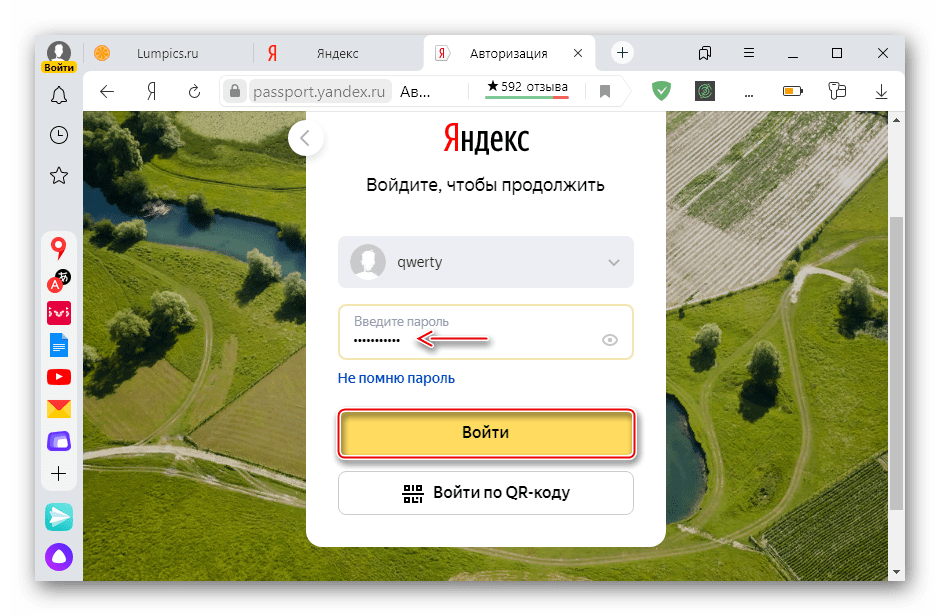940x616 pixels.
Task: Open the notifications bell in sidebar
Action: pos(59,96)
